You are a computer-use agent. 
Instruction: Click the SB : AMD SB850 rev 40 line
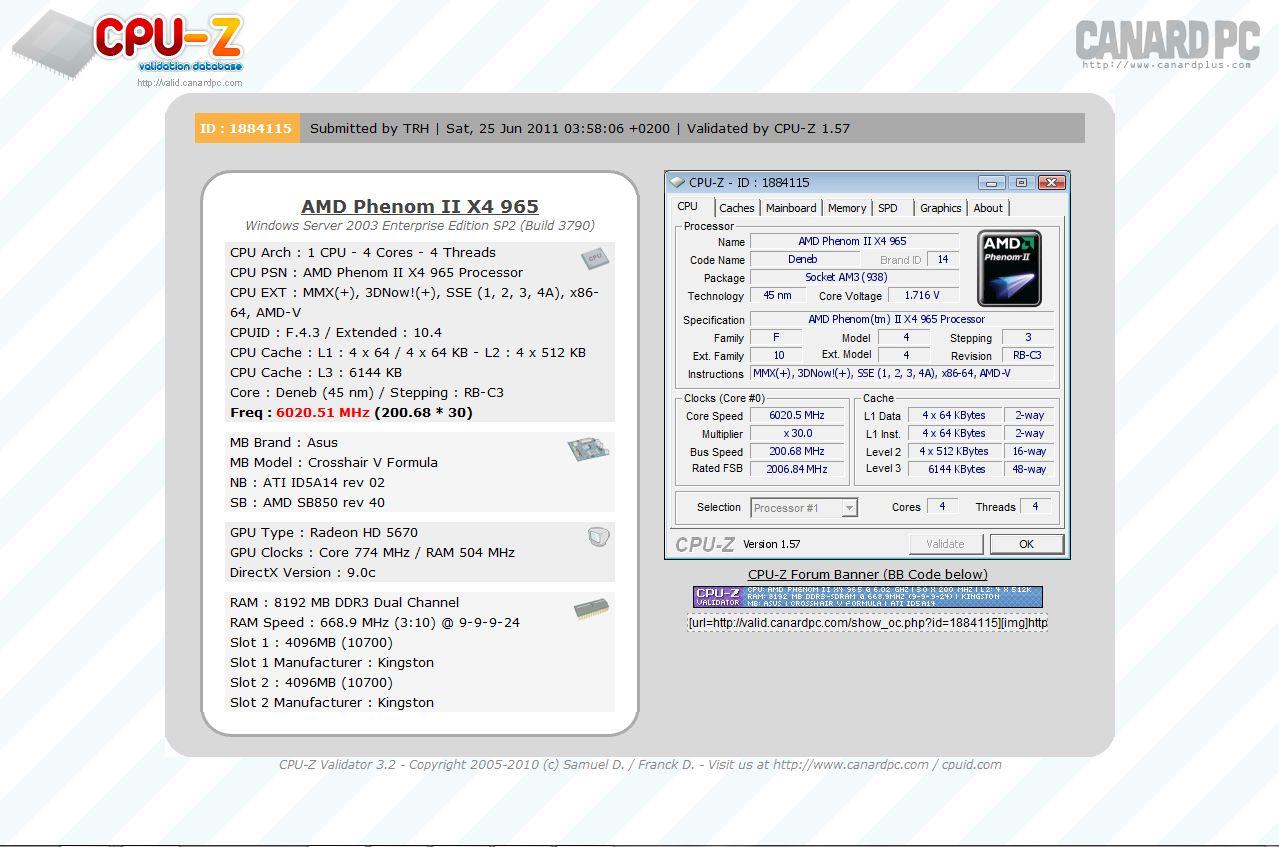(307, 502)
